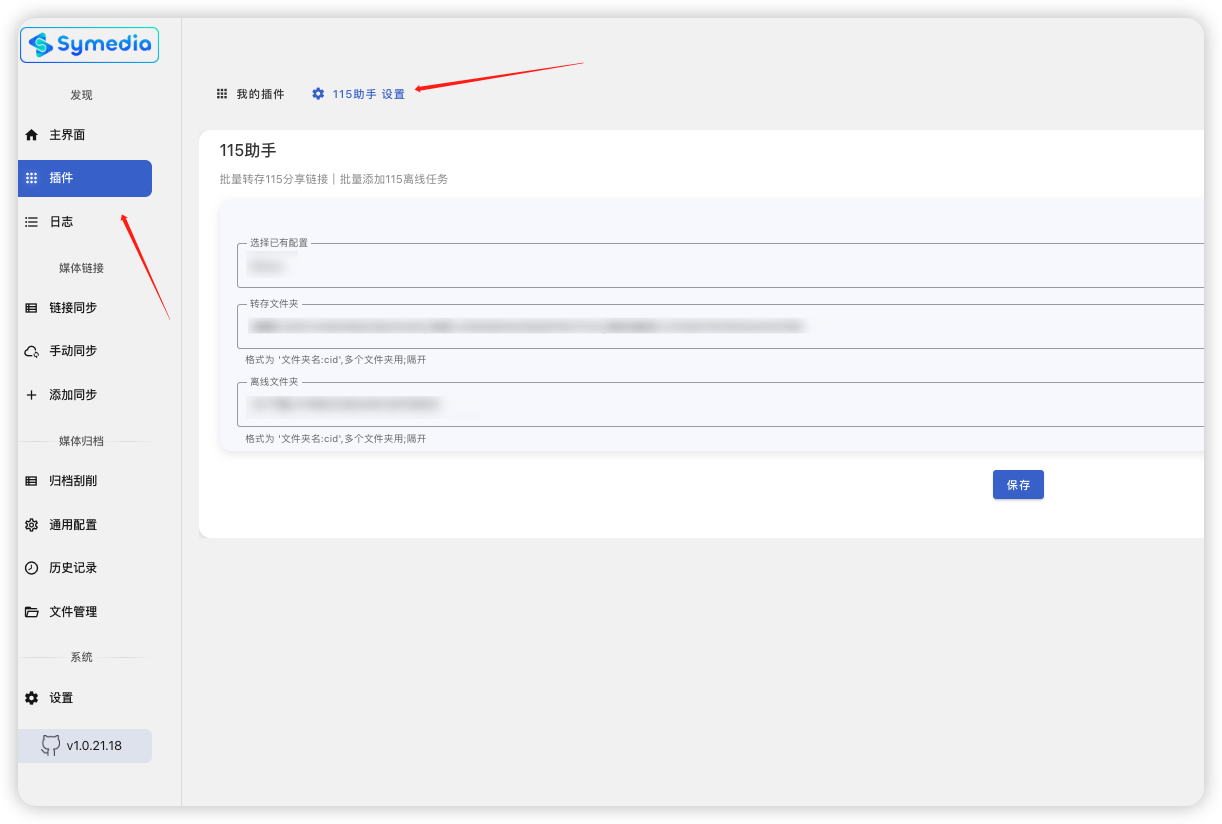Click the 离线文件夹 input field
1222x824 pixels.
720,405
